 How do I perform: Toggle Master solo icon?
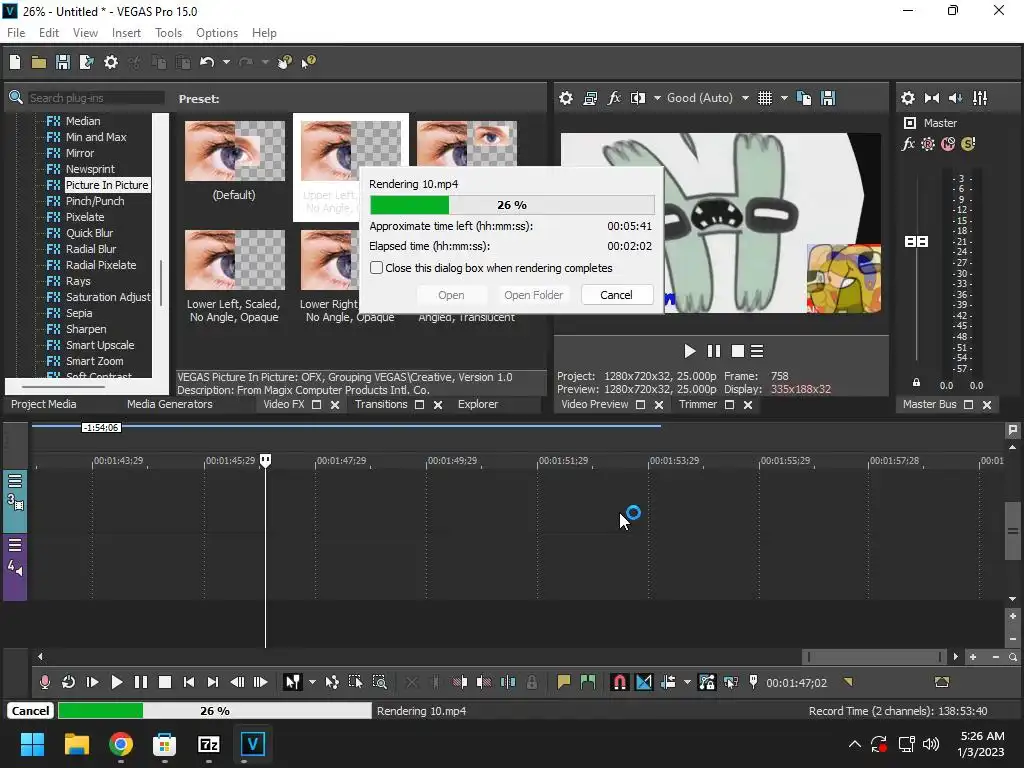click(x=968, y=144)
